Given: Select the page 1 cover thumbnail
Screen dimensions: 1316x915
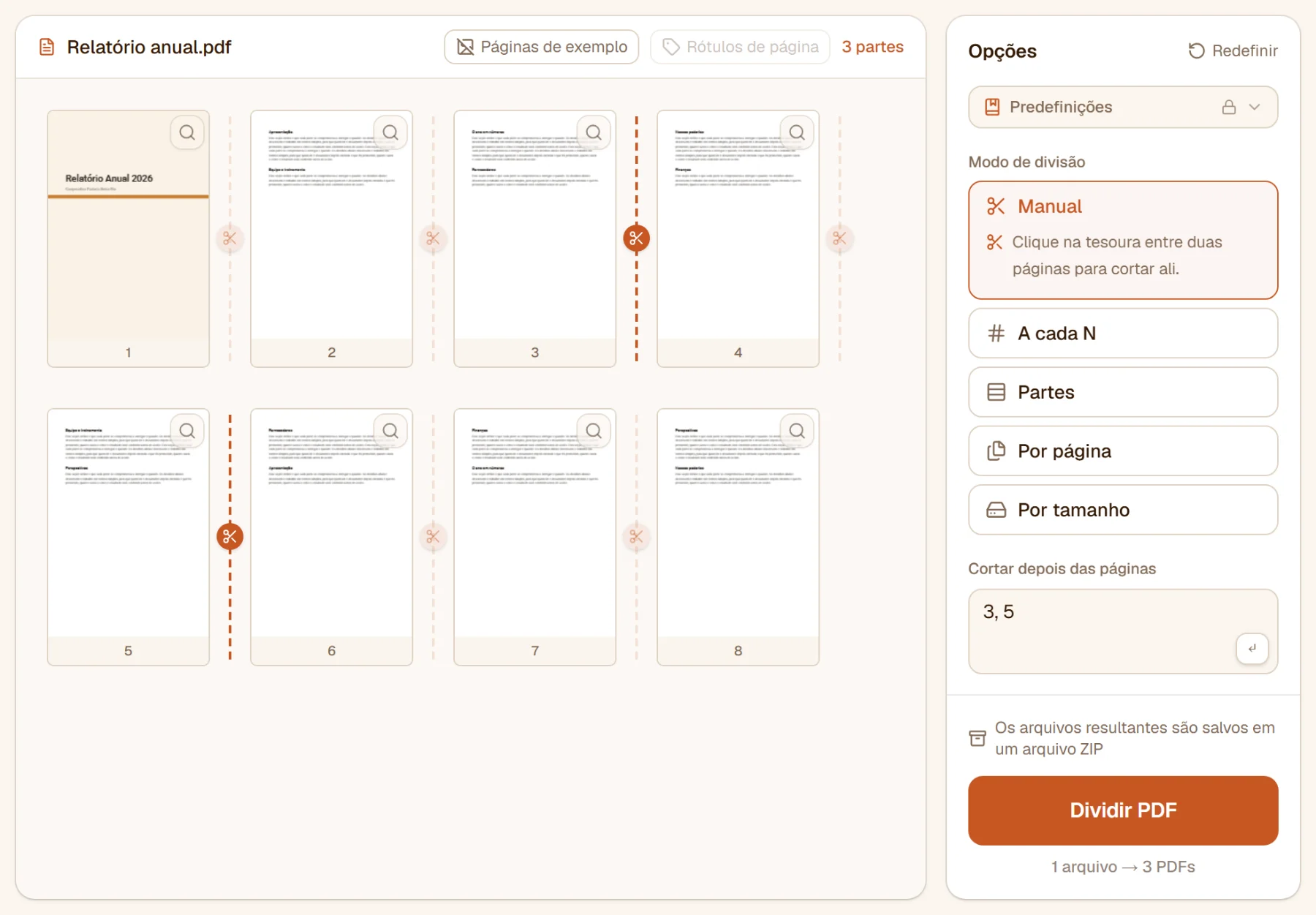Looking at the screenshot, I should (129, 238).
